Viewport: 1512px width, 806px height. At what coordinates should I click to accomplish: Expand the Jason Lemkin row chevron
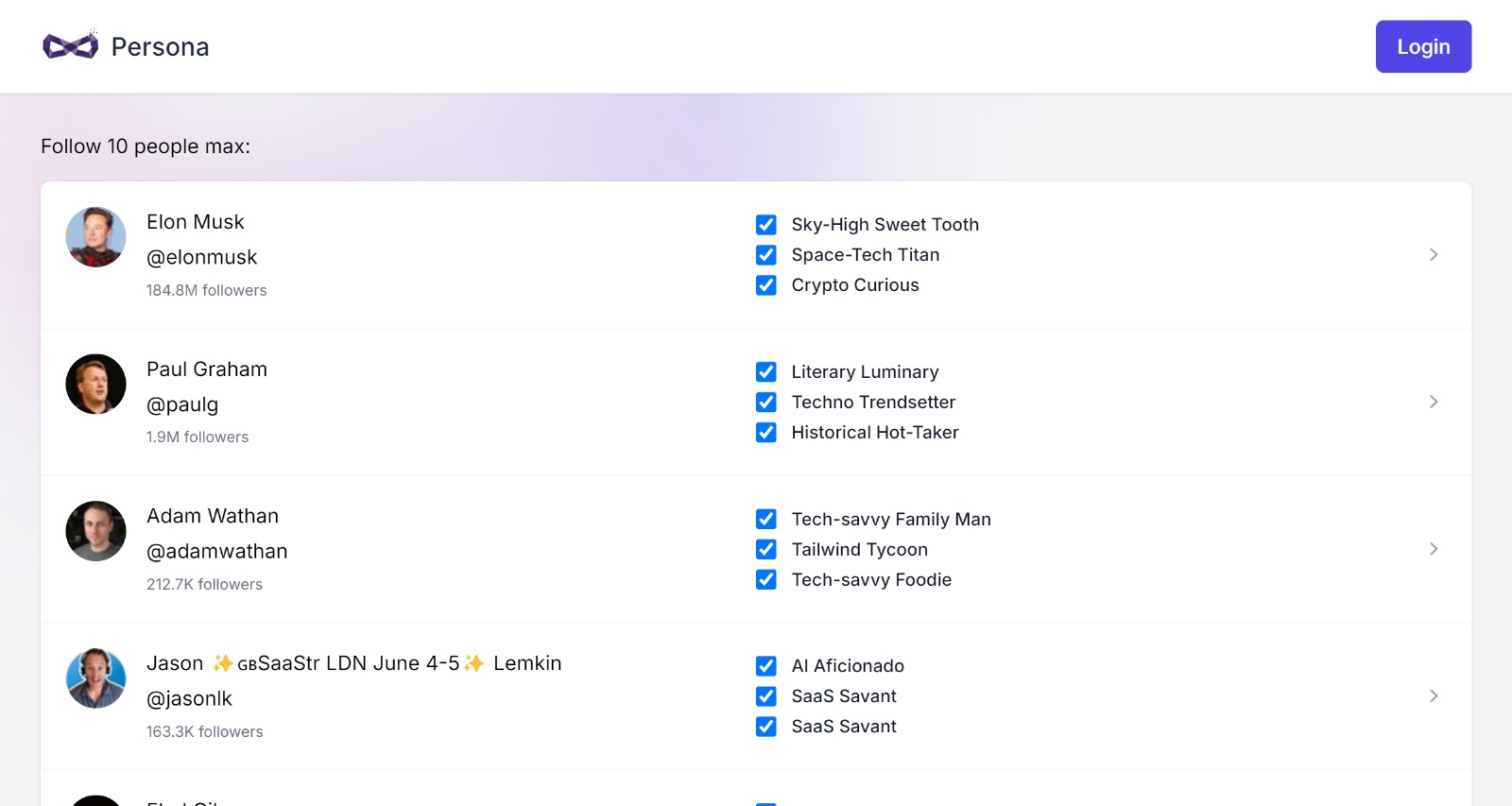point(1433,696)
